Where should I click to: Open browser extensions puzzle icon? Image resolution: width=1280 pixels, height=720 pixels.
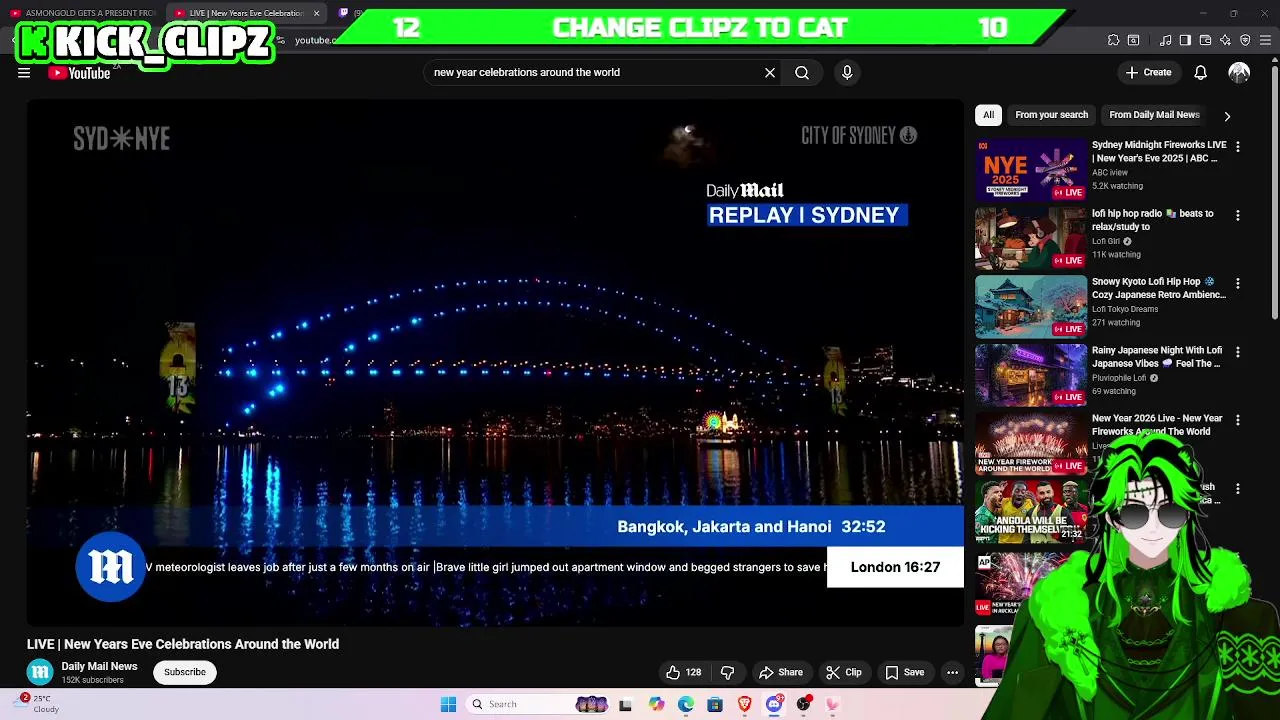1114,40
